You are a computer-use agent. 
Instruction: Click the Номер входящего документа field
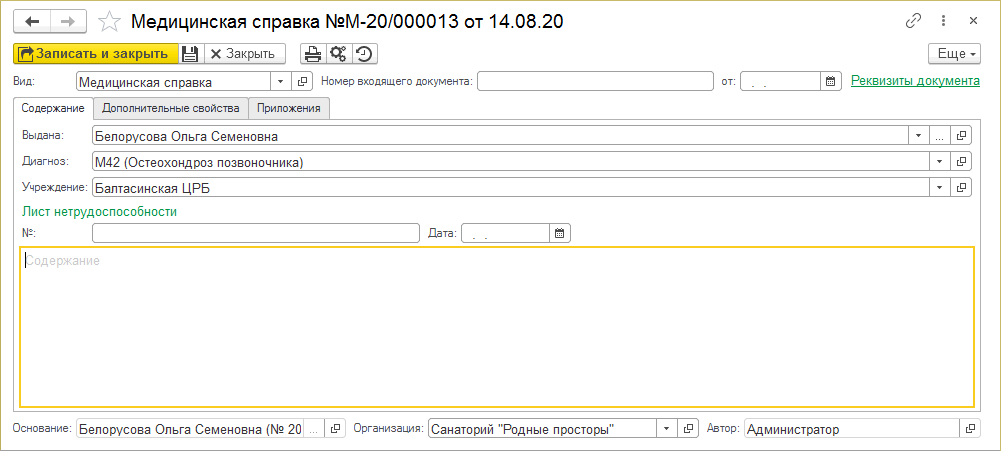tap(595, 81)
